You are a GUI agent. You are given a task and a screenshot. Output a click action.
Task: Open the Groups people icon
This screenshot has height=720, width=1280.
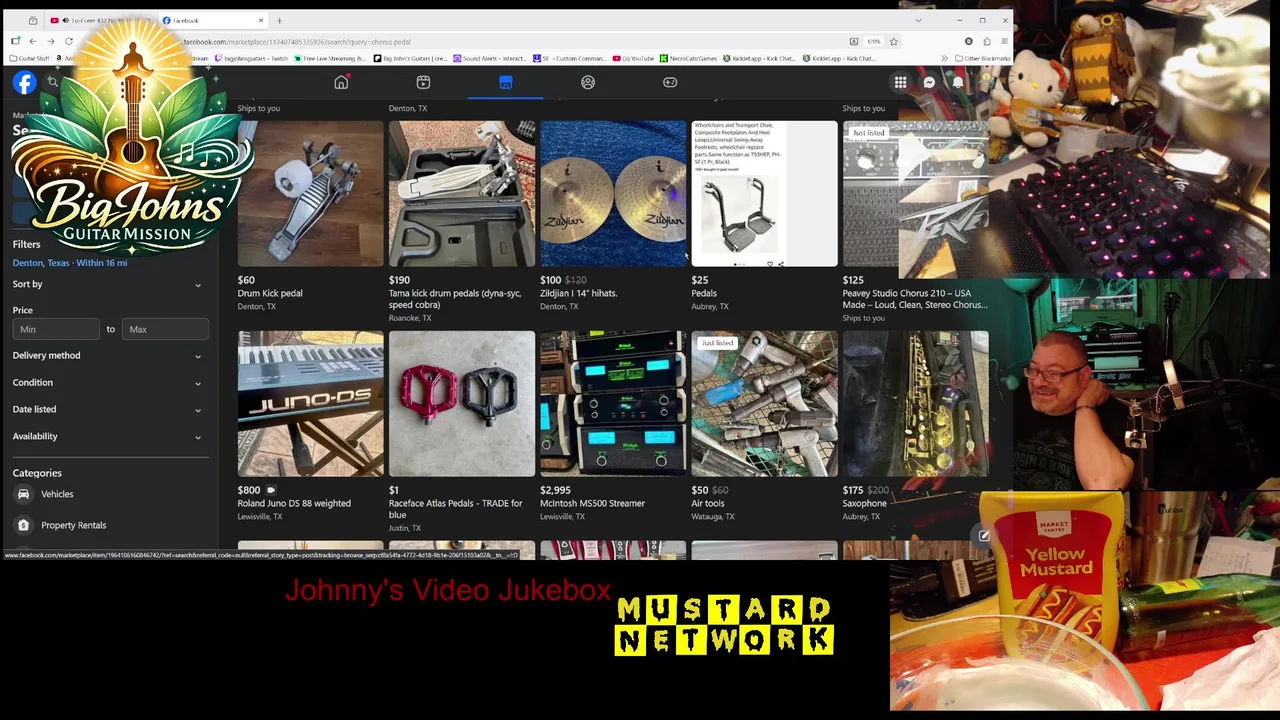588,82
